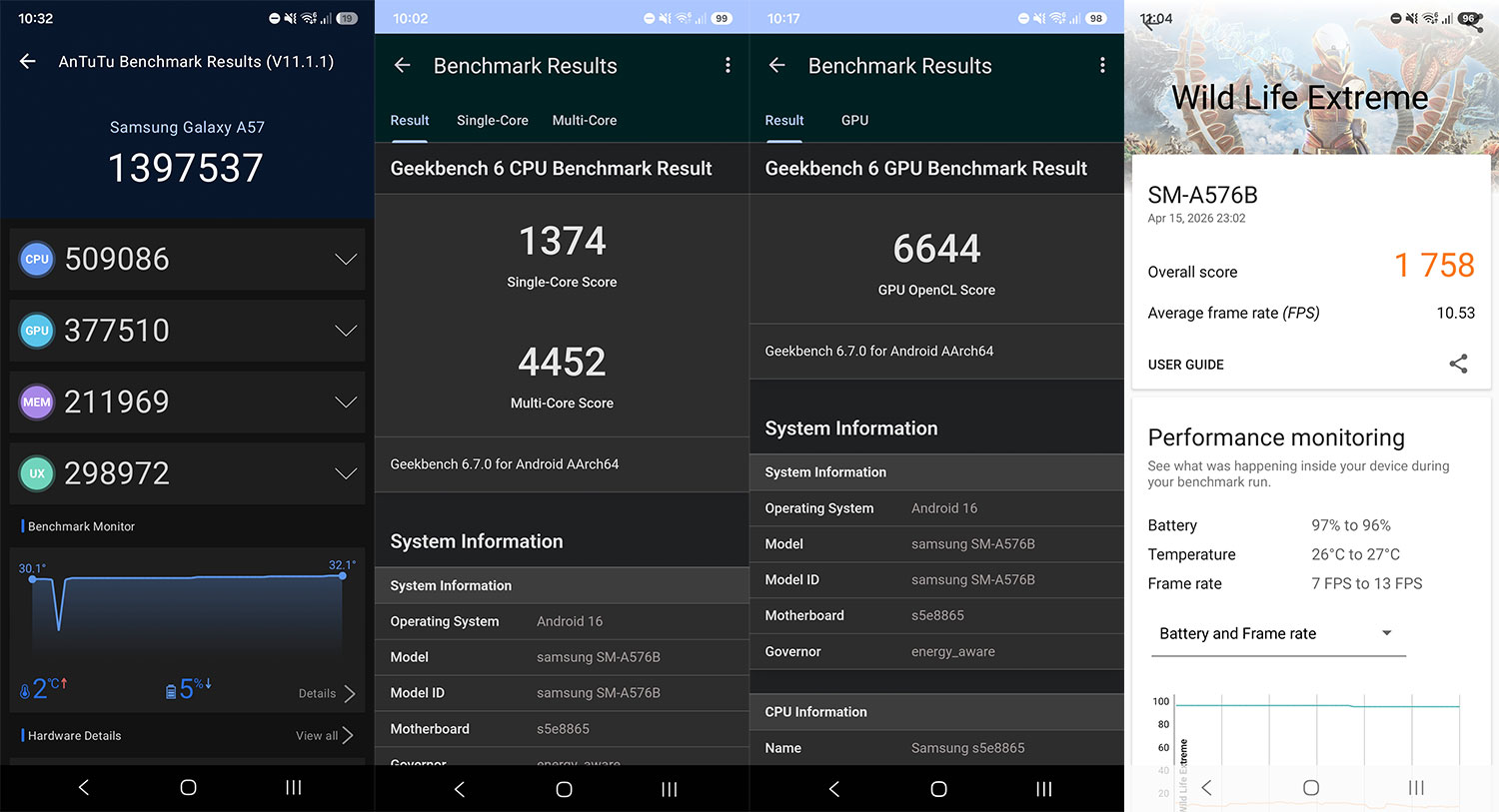Switch to the Single-Core tab

point(493,120)
